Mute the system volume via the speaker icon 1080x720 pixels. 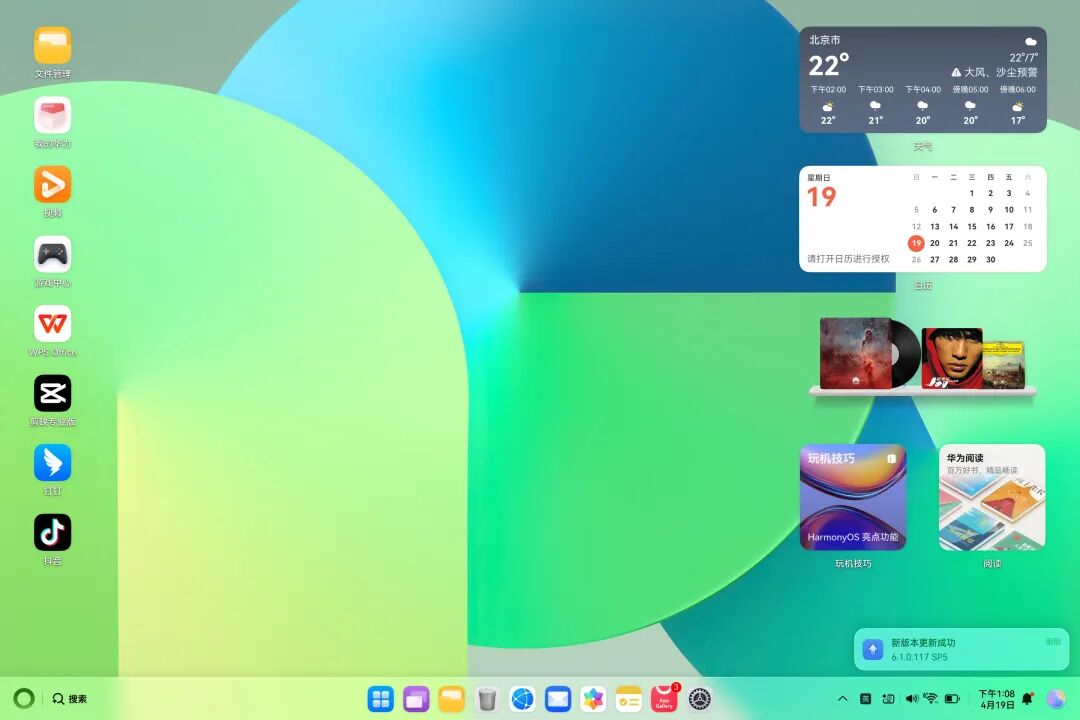click(x=911, y=698)
